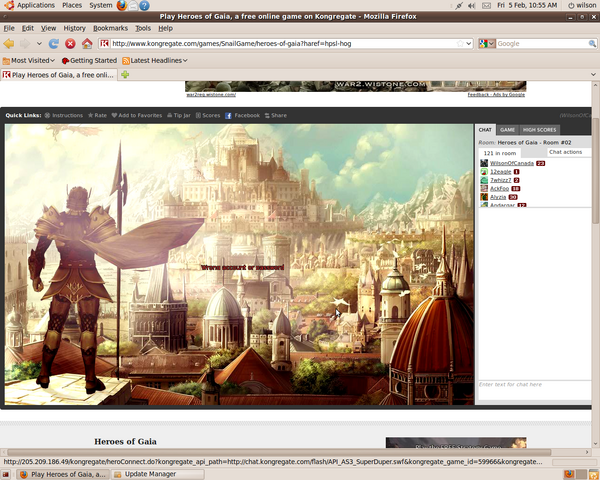Open the Help launcher in top panel
The image size is (600, 480).
point(144,5)
